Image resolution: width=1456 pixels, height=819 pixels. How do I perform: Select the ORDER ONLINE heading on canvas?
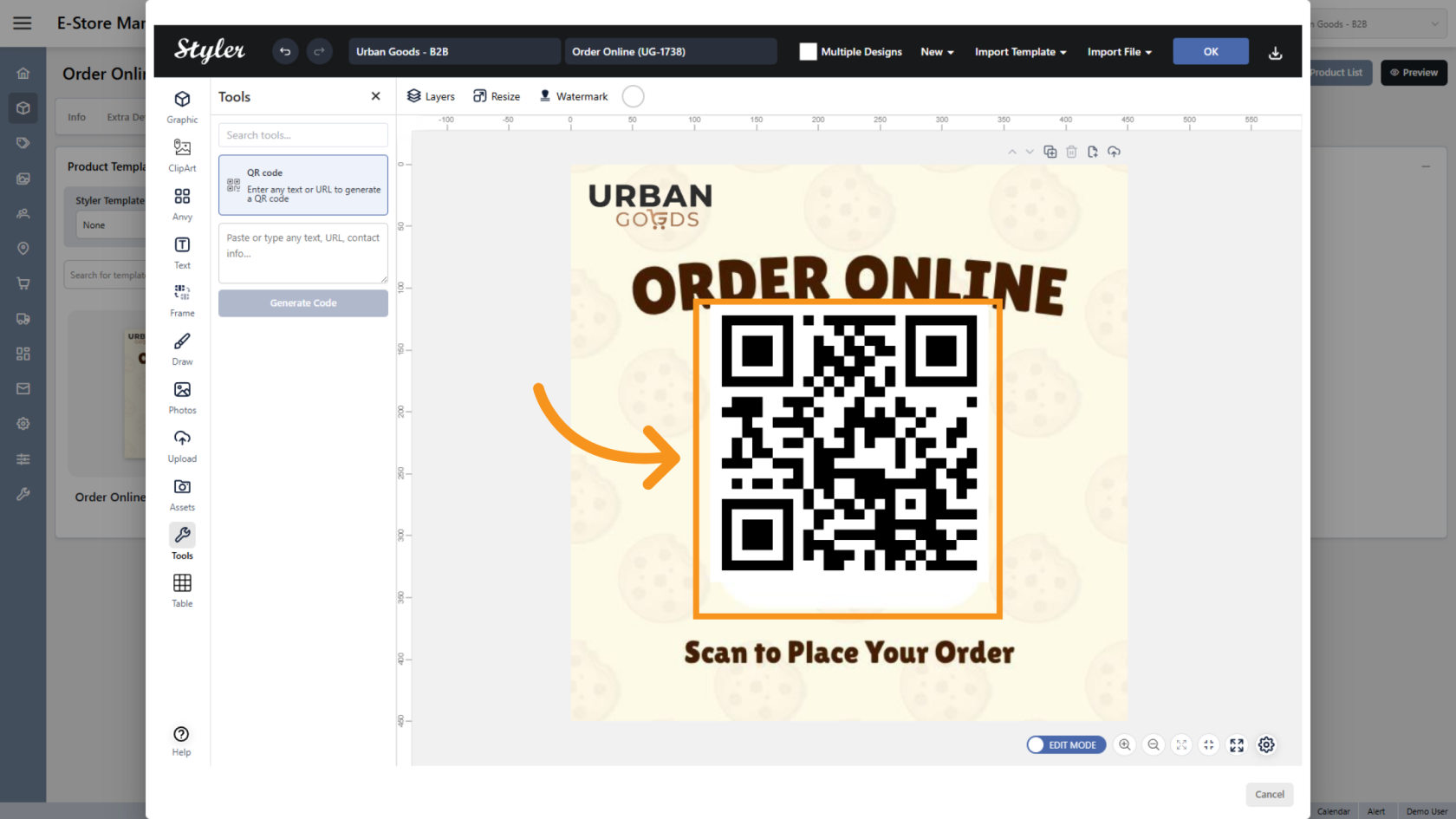pyautogui.click(x=849, y=284)
